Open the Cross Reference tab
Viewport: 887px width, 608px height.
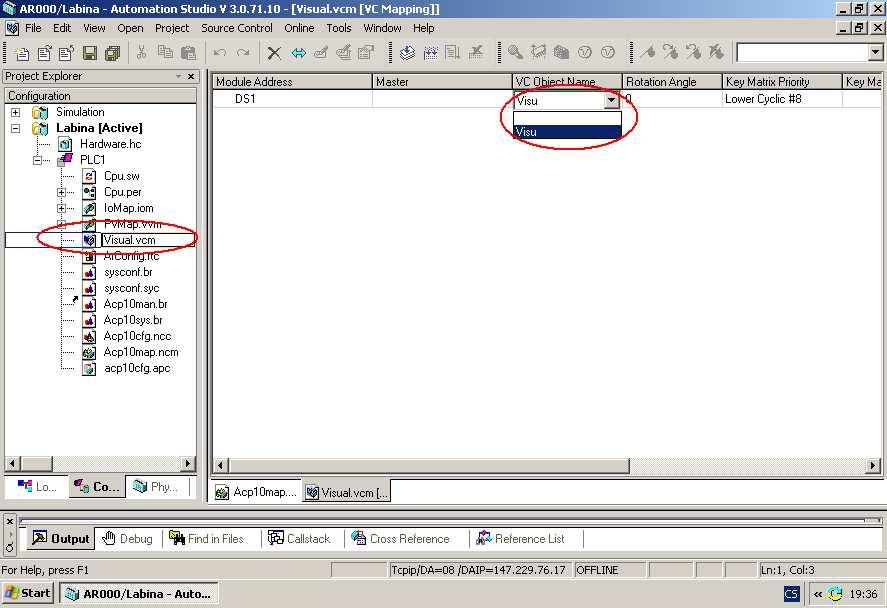click(401, 538)
